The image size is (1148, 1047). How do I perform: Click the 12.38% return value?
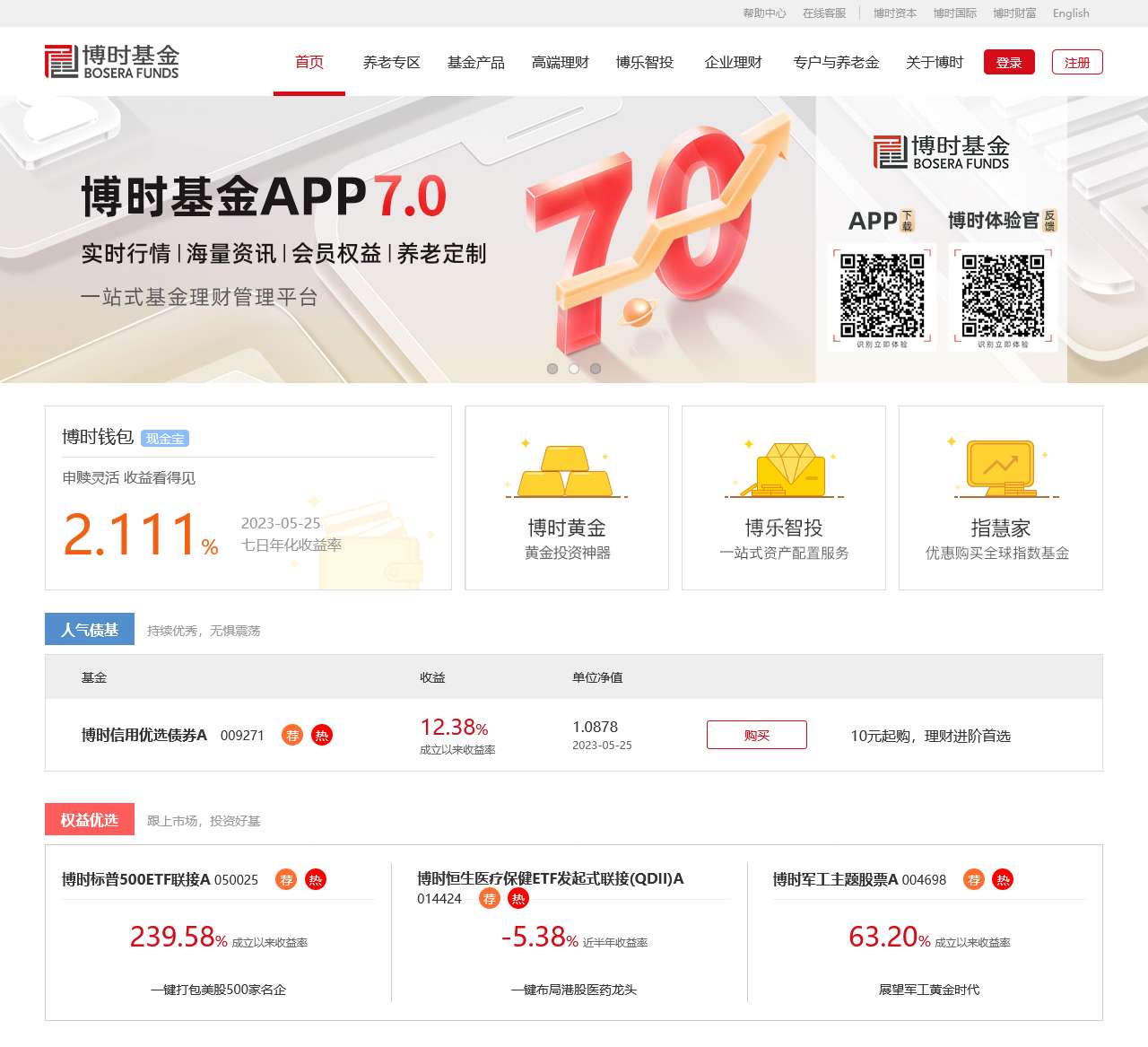click(x=454, y=728)
